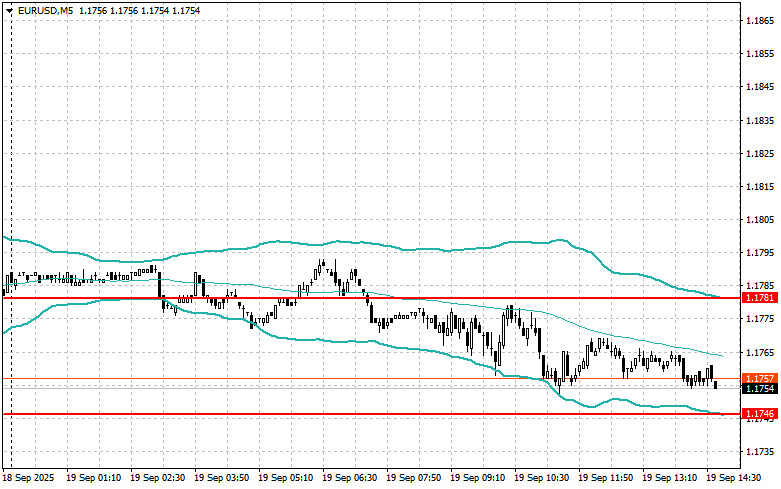Click the 19 Sep 05:10 time label
The width and height of the screenshot is (781, 489).
(285, 478)
